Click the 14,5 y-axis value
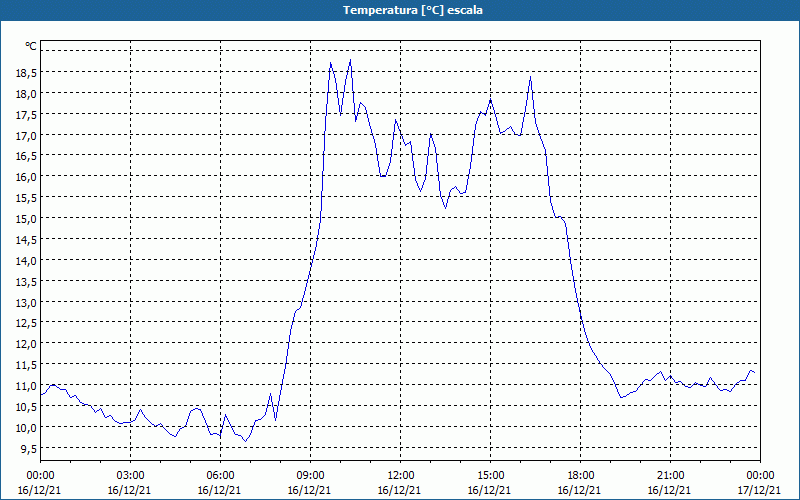This screenshot has width=800, height=500. (x=27, y=240)
